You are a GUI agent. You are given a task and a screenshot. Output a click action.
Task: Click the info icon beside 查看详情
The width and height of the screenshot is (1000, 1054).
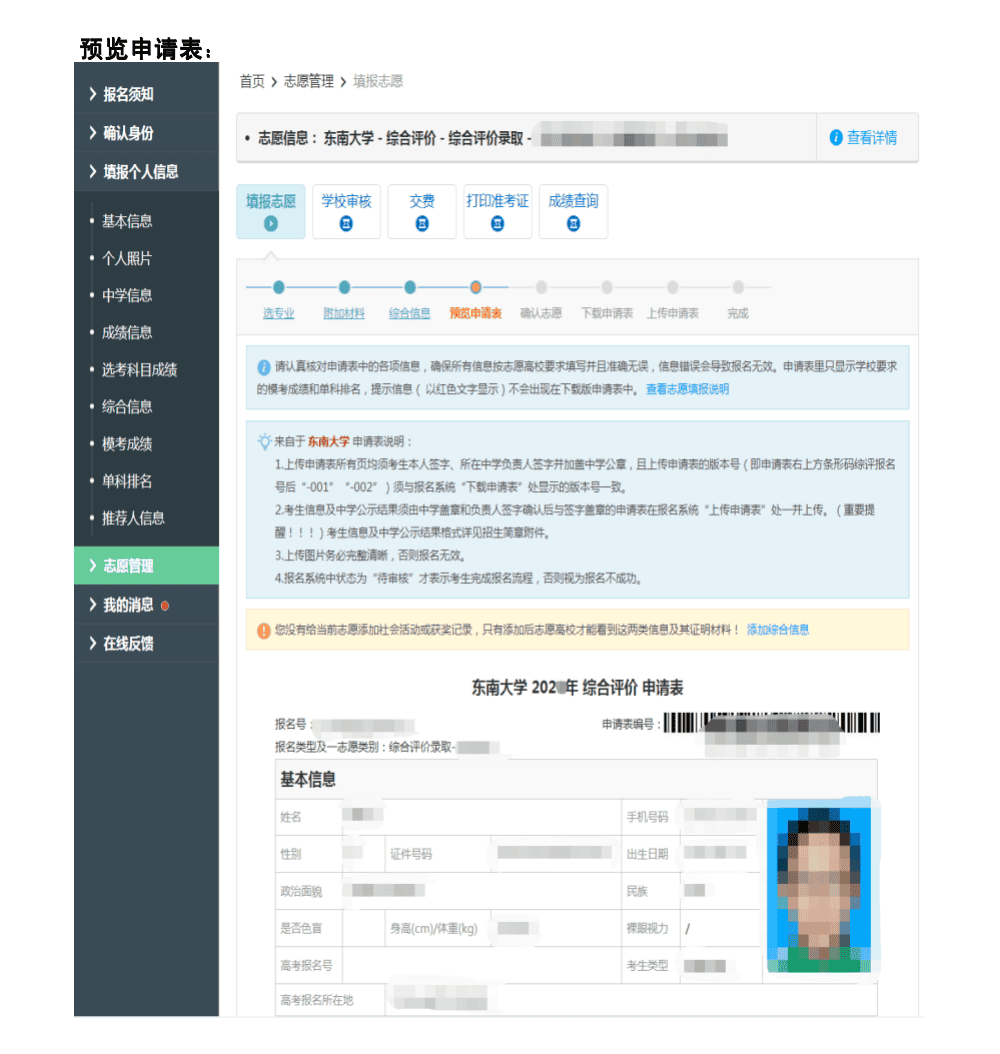[x=836, y=138]
